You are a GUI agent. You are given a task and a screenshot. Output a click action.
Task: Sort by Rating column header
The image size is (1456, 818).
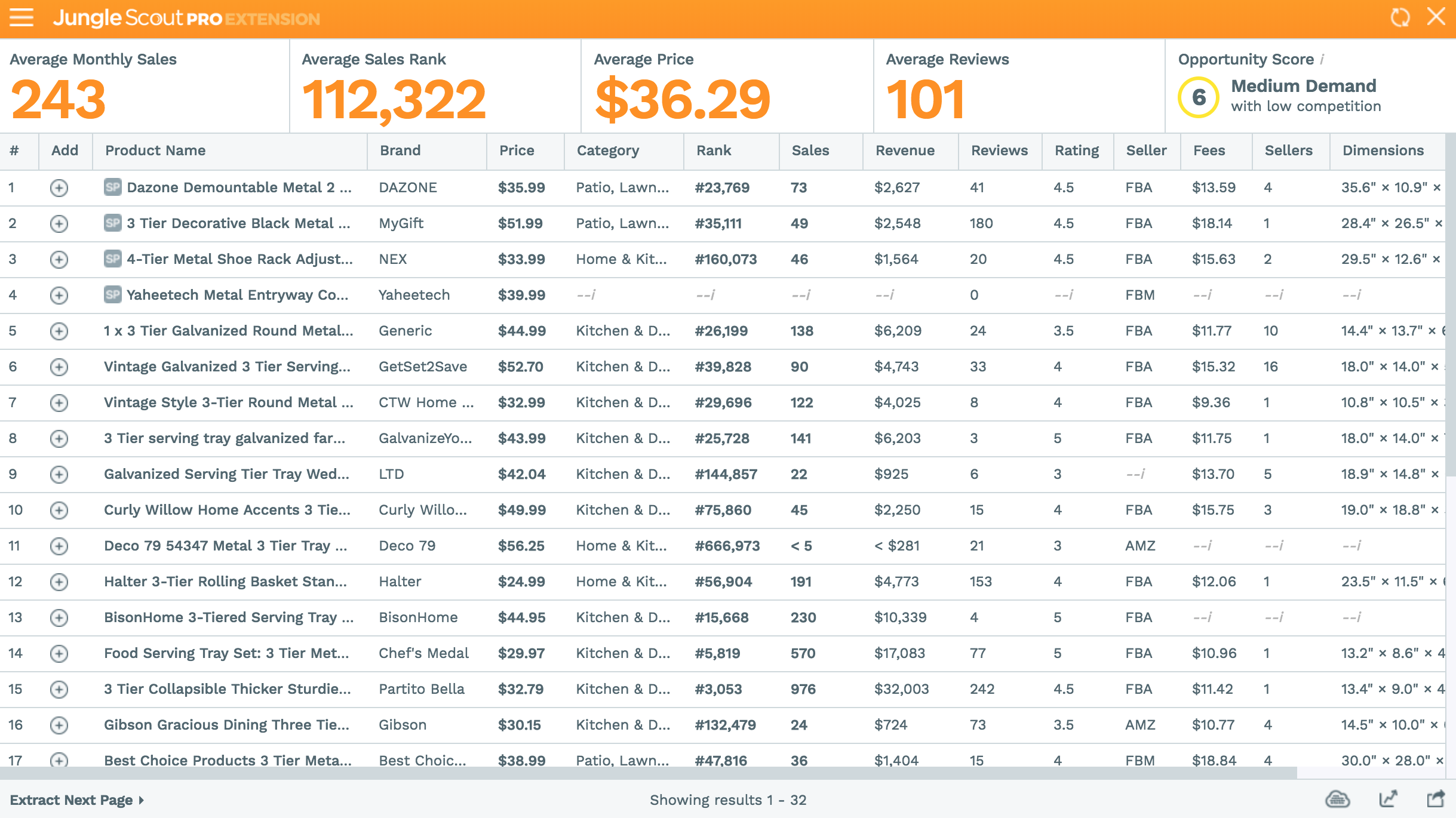coord(1077,151)
